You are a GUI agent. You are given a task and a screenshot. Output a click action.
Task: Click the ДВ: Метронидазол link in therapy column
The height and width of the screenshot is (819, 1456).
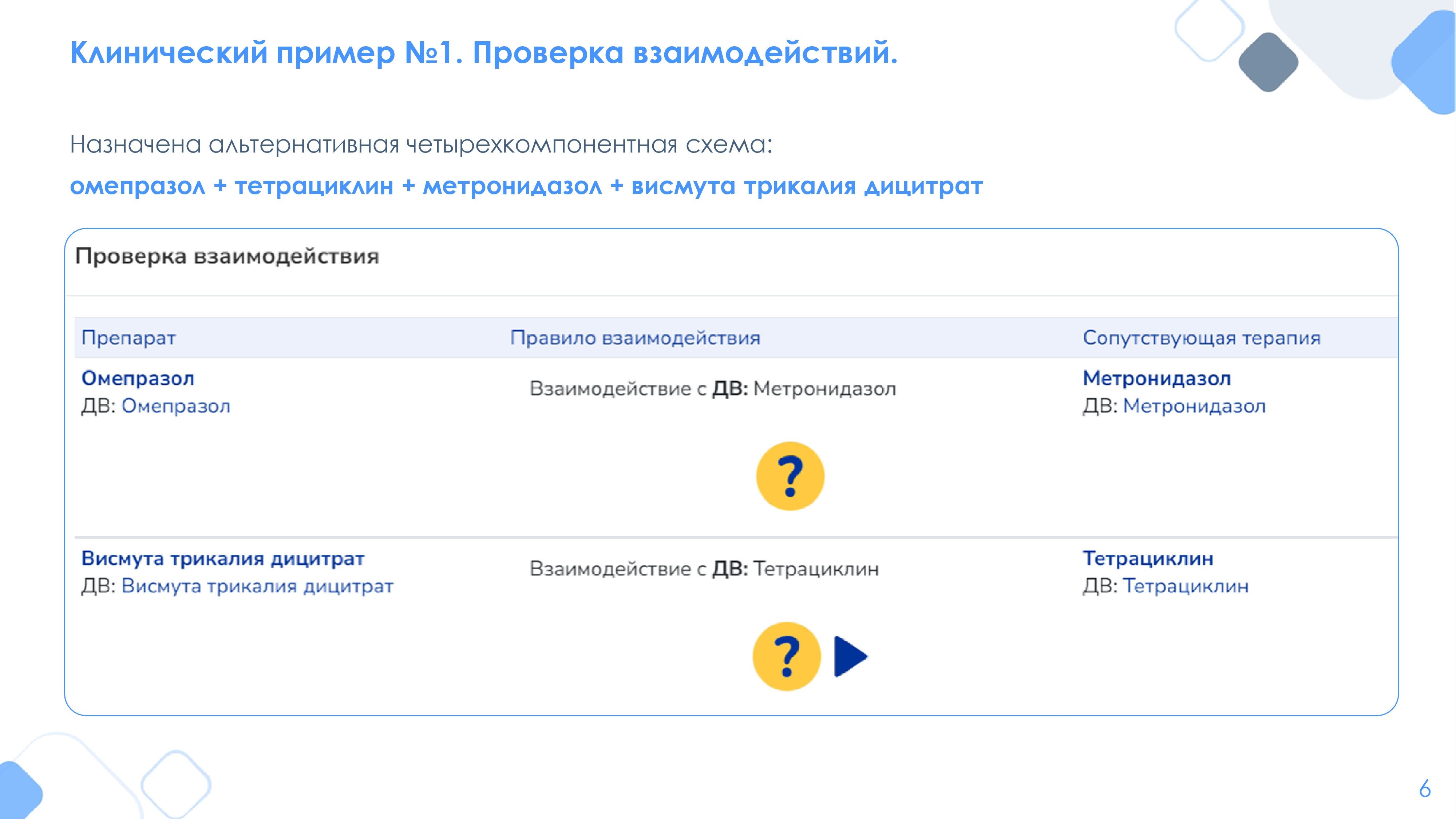[1194, 406]
